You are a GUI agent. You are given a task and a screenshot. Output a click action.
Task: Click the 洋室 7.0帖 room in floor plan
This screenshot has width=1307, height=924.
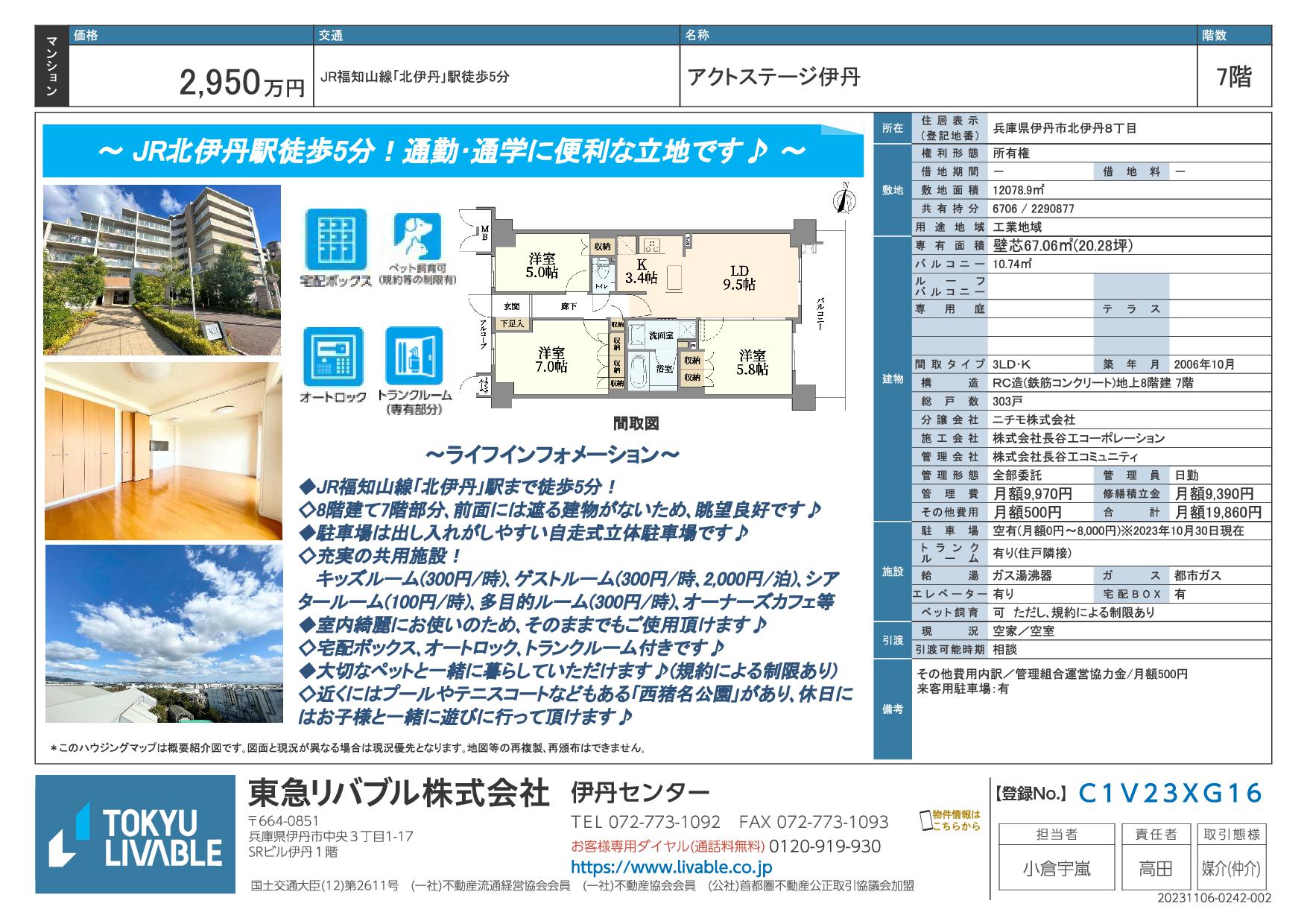click(552, 359)
